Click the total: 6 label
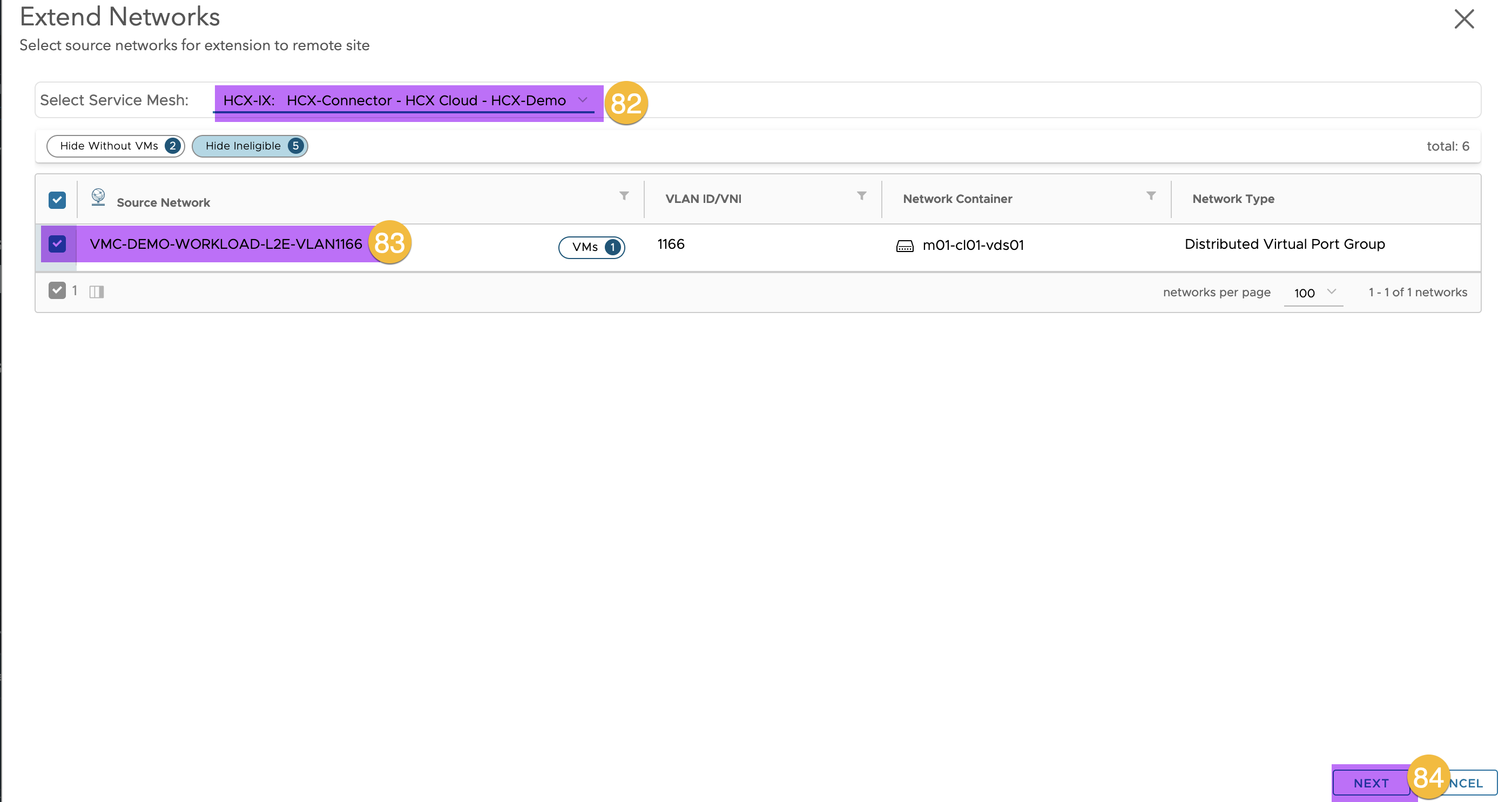The width and height of the screenshot is (1512, 802). click(1447, 146)
